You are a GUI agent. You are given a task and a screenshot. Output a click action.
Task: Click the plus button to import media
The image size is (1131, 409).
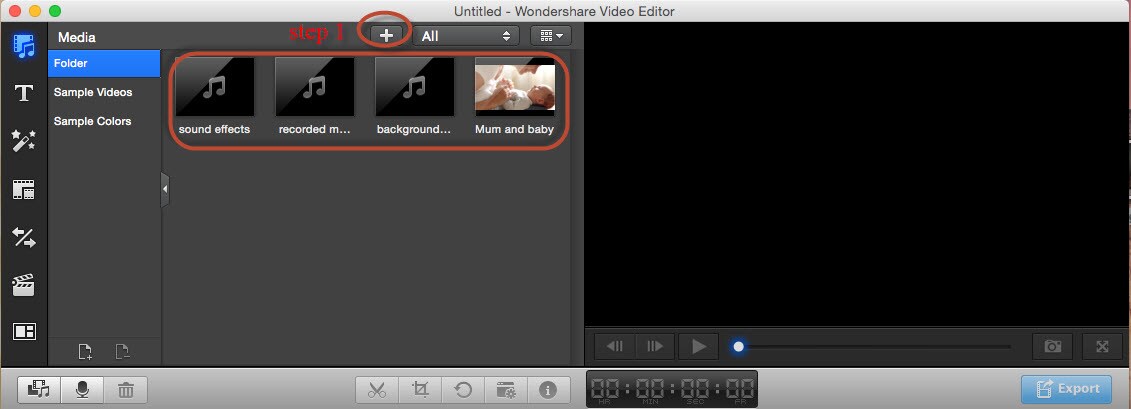pyautogui.click(x=387, y=35)
